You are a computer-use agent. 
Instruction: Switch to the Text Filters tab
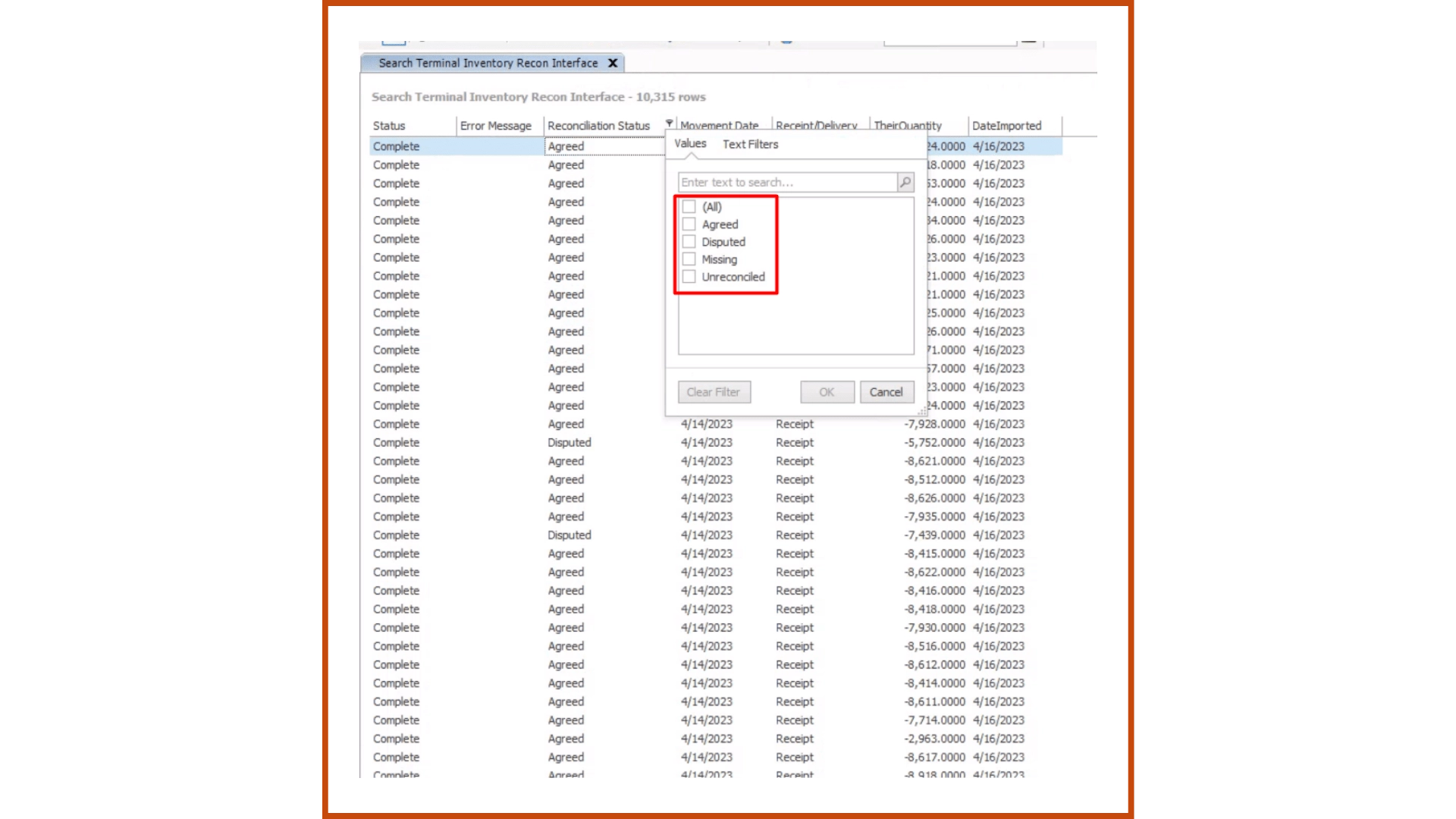750,144
